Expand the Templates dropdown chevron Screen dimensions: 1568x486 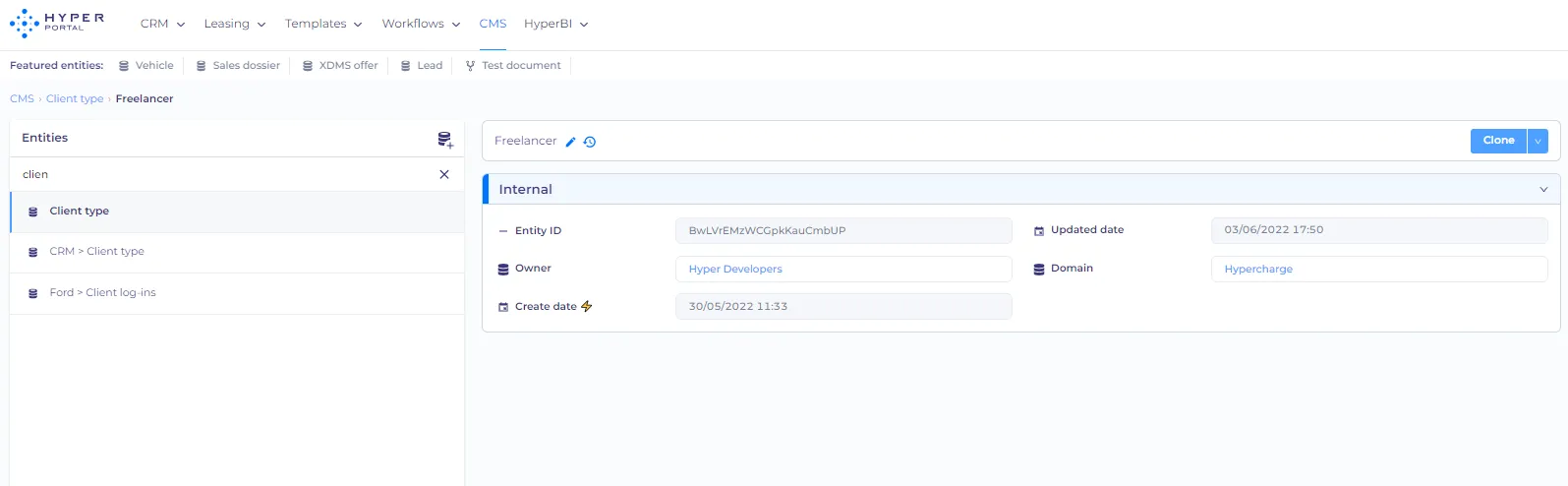[x=358, y=25]
